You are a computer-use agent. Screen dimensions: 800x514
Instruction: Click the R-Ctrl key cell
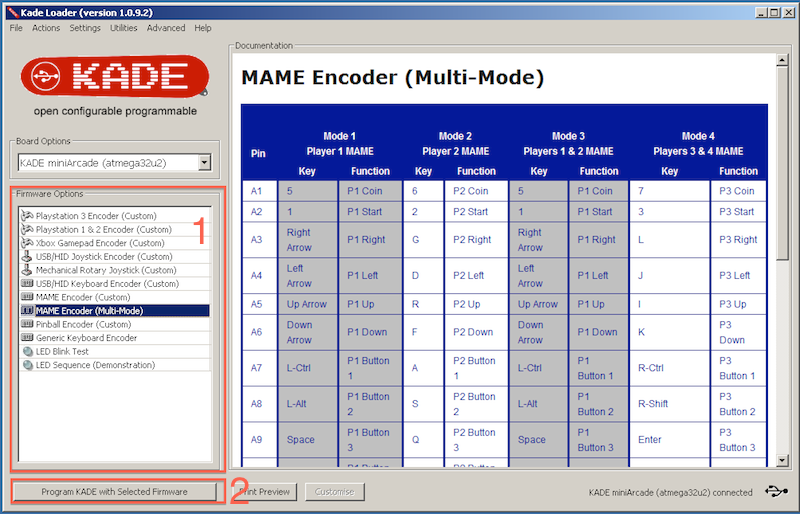[669, 368]
